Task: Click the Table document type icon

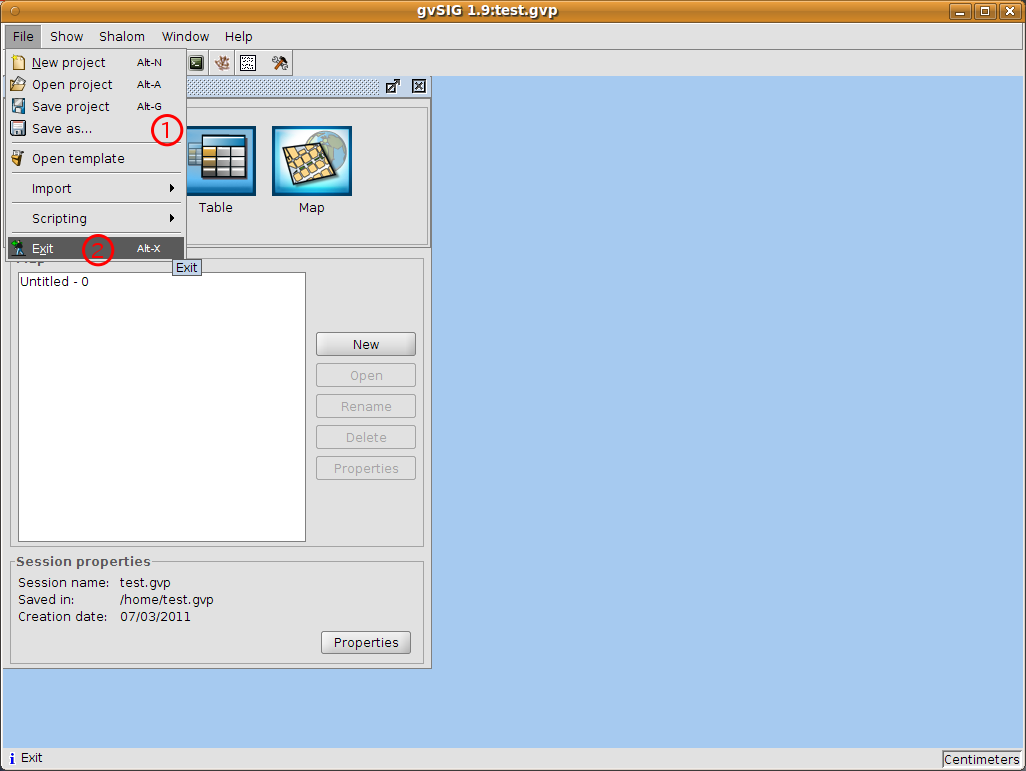Action: click(x=215, y=161)
